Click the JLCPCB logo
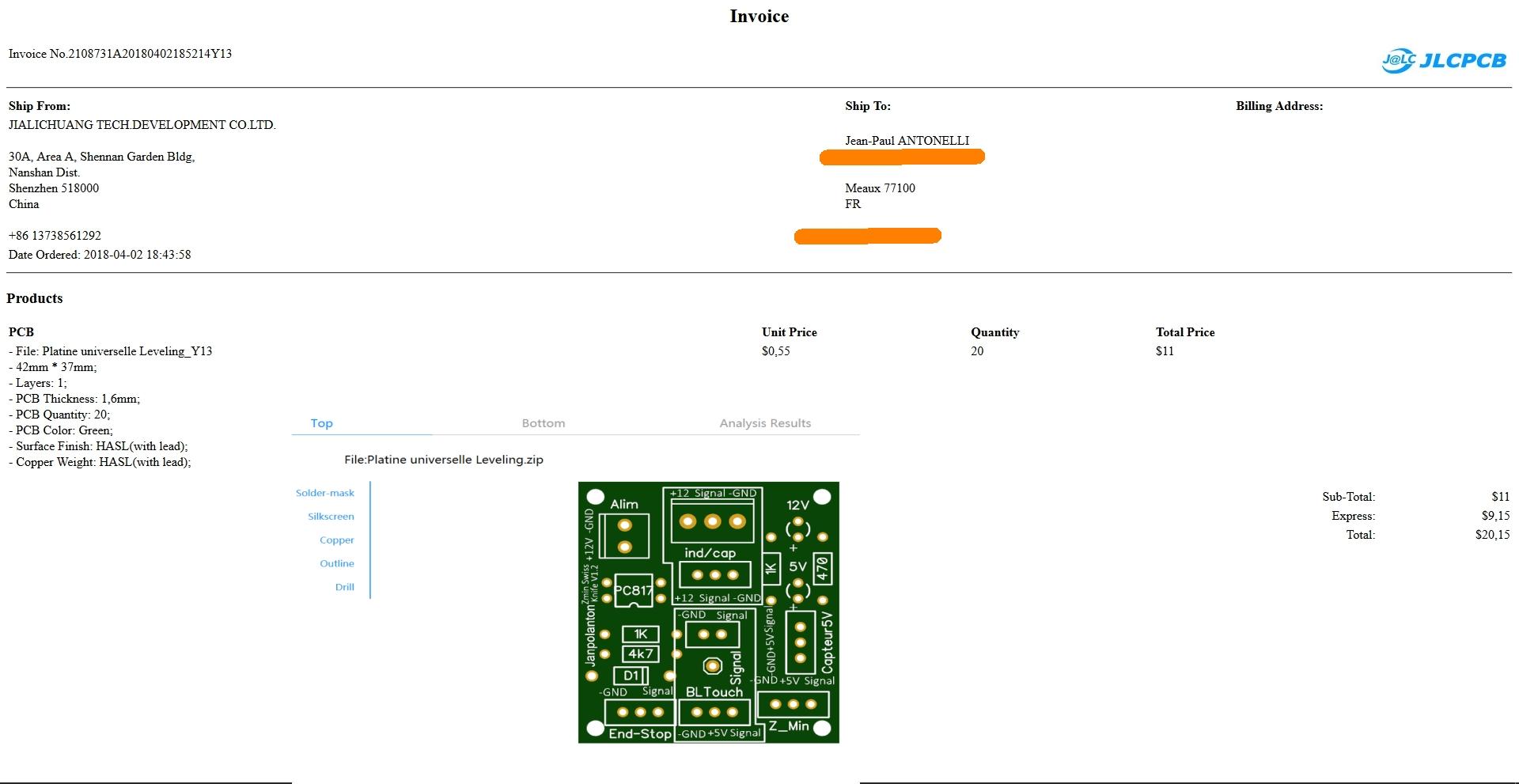This screenshot has height=784, width=1519. click(1444, 60)
